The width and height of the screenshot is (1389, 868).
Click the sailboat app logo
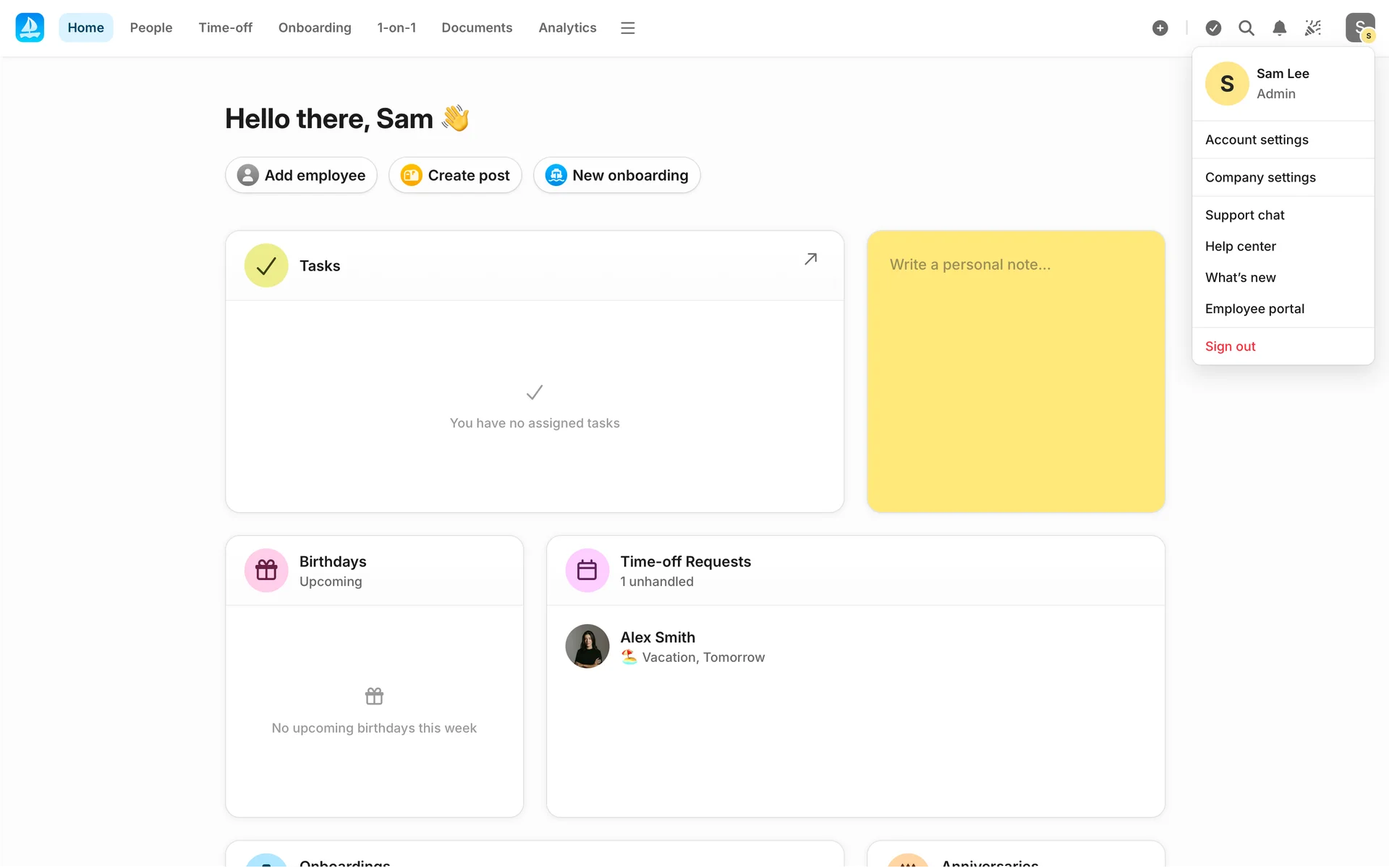click(30, 27)
